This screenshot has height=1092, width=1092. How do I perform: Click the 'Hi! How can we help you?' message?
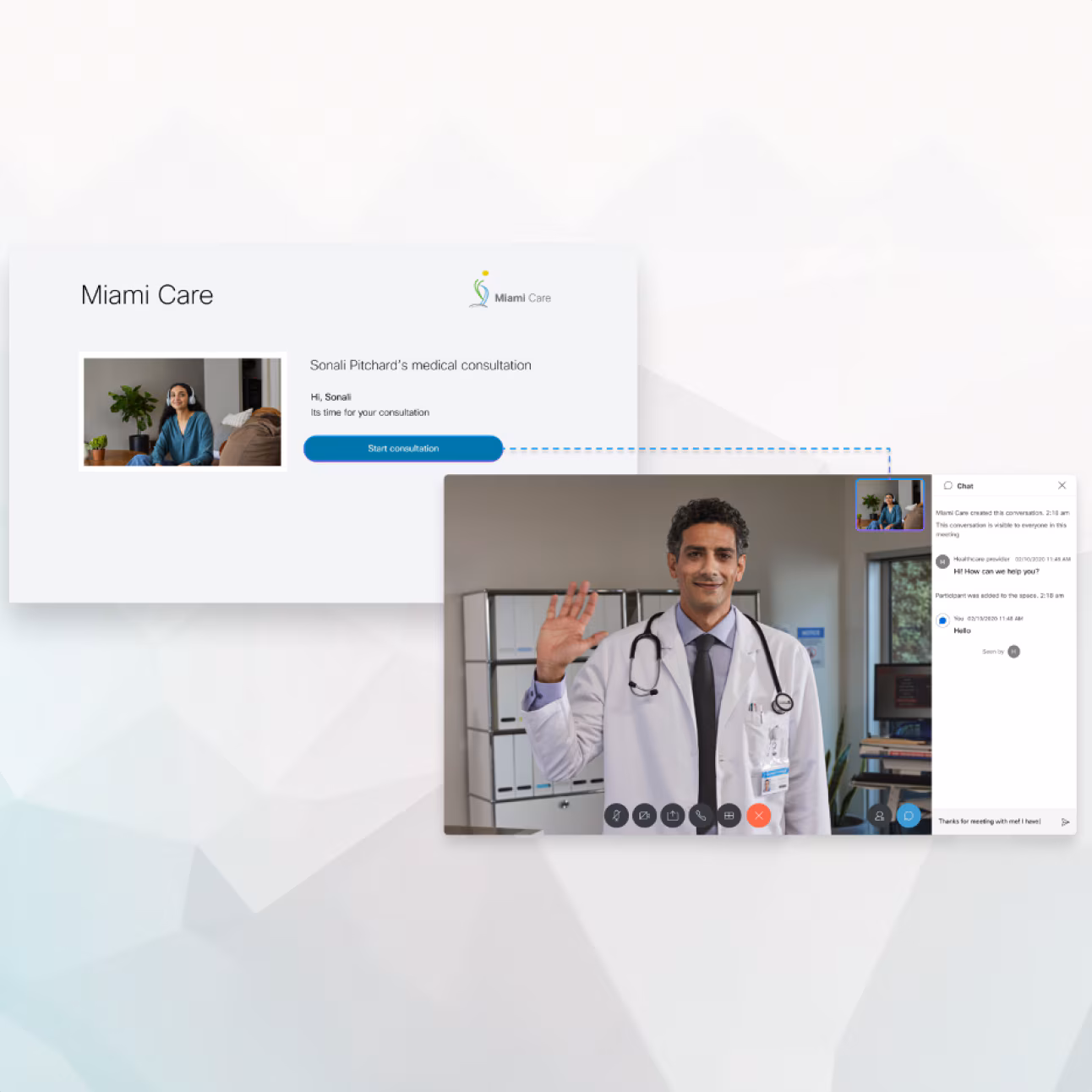pos(996,571)
